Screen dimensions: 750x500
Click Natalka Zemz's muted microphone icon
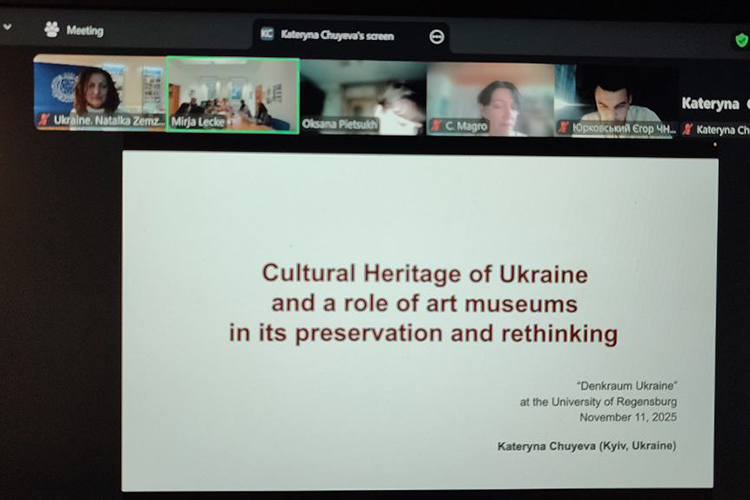43,120
